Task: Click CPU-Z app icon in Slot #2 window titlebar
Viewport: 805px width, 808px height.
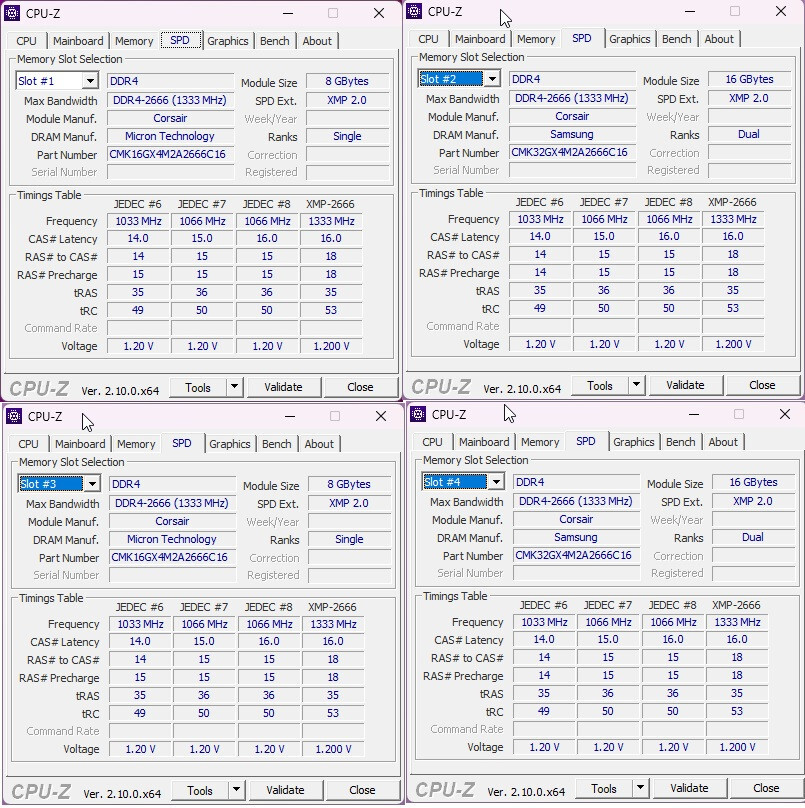Action: tap(414, 11)
